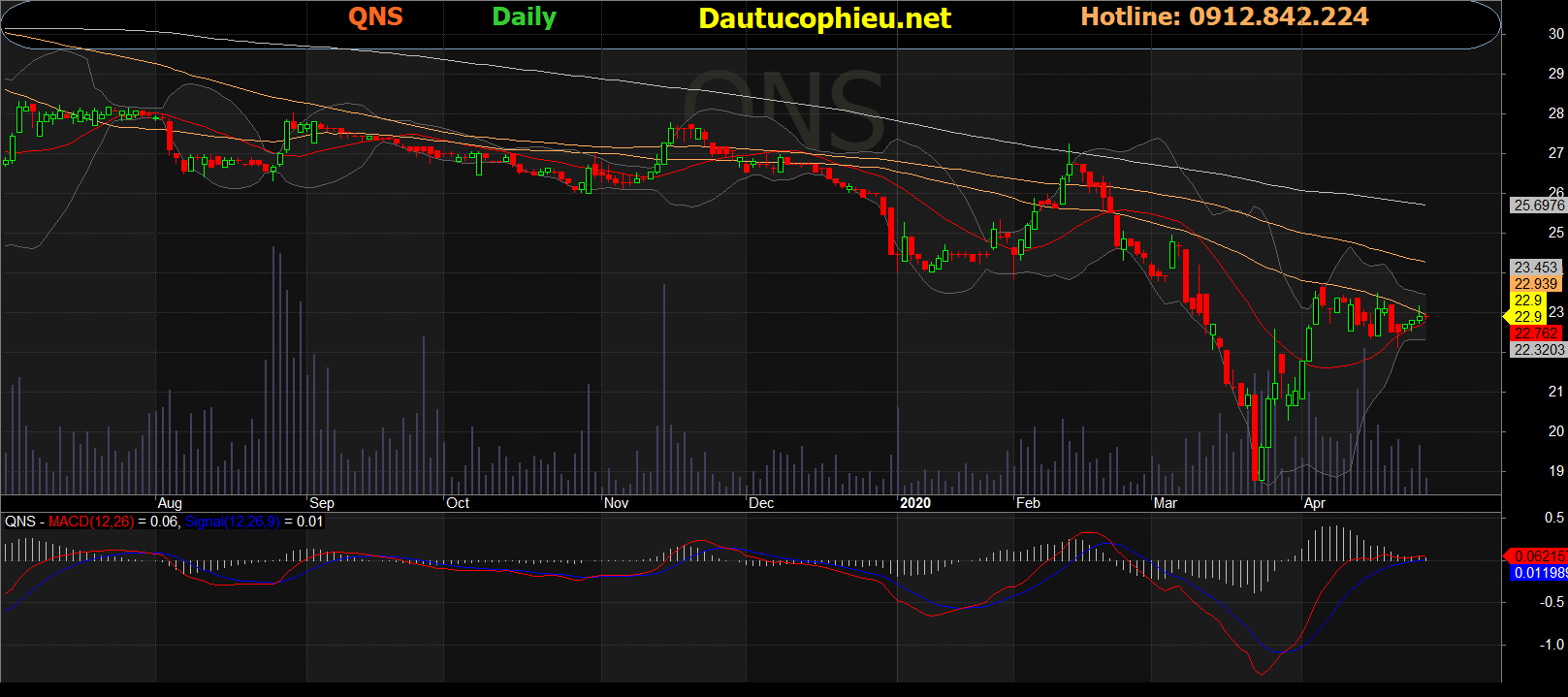Viewport: 1568px width, 697px height.
Task: Select the Sep month marker on timeline
Action: tap(322, 503)
